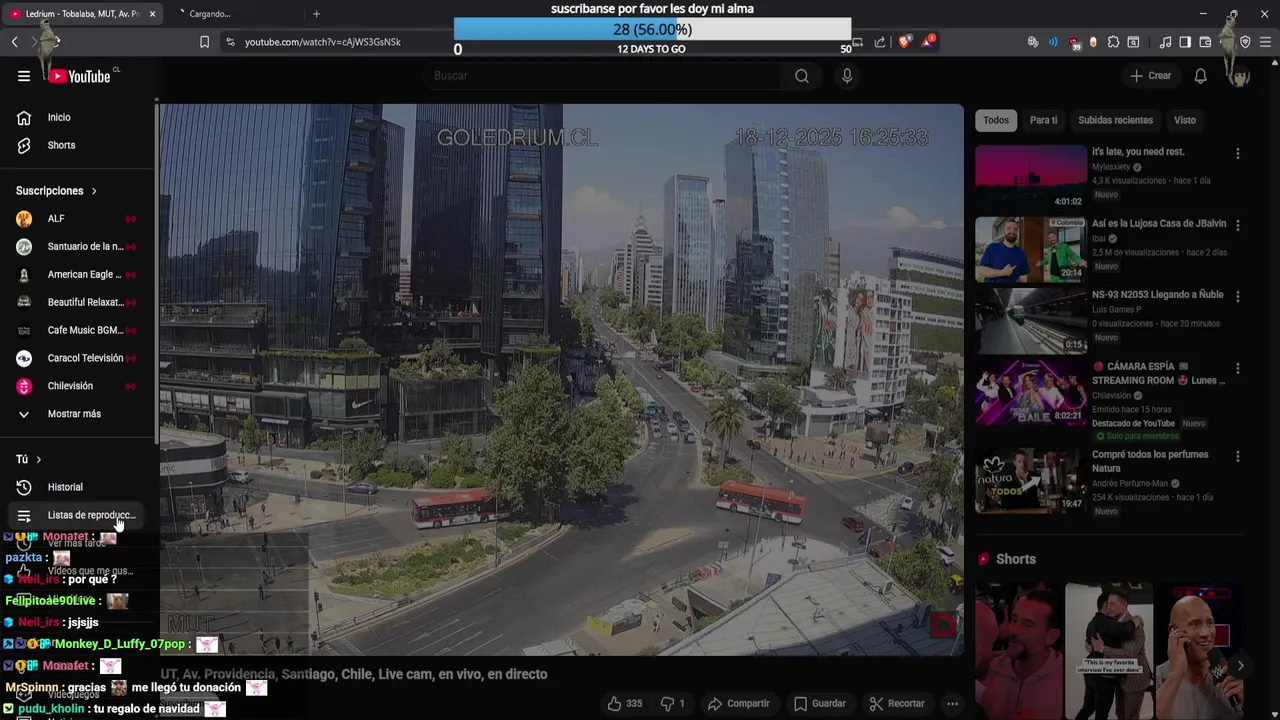
Task: Like the video (335 likes)
Action: 624,704
